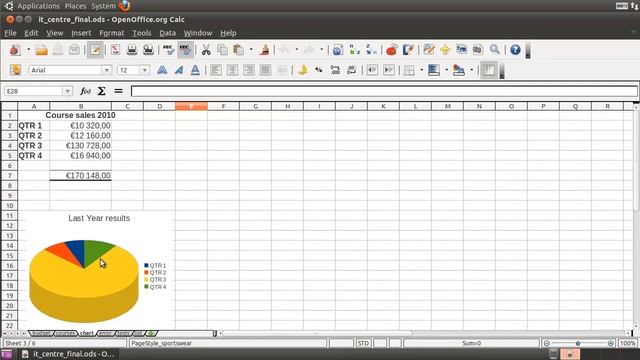Sort descending with Z-A icon
640x360 pixels.
click(371, 50)
